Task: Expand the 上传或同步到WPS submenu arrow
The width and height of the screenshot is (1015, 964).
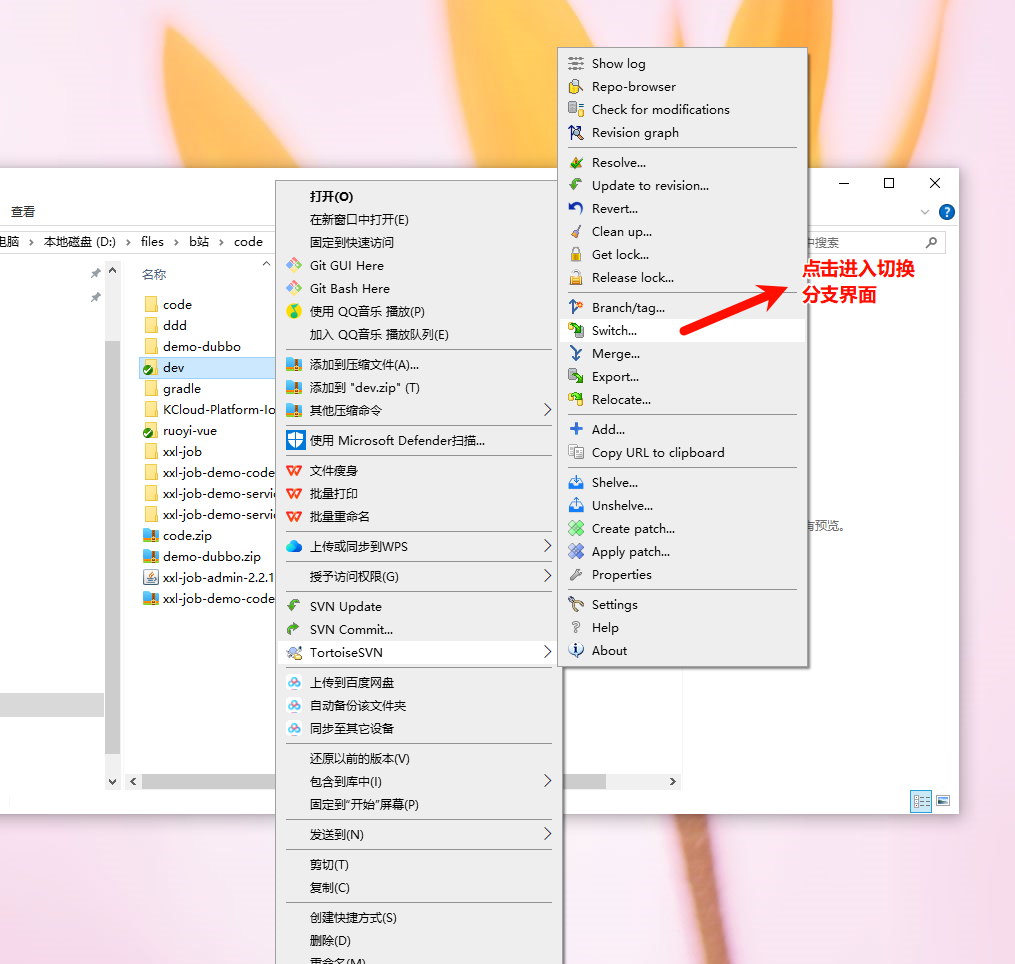Action: pyautogui.click(x=547, y=546)
